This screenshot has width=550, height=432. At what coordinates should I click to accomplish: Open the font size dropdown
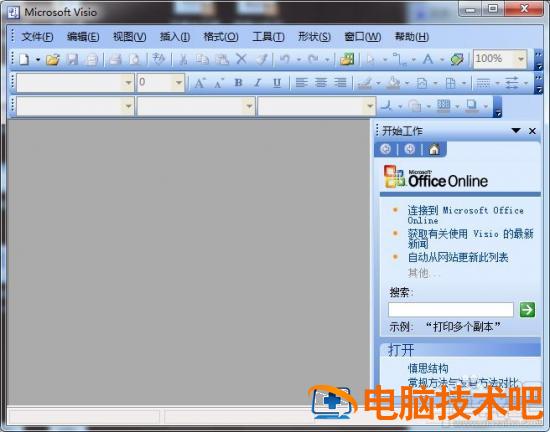179,83
